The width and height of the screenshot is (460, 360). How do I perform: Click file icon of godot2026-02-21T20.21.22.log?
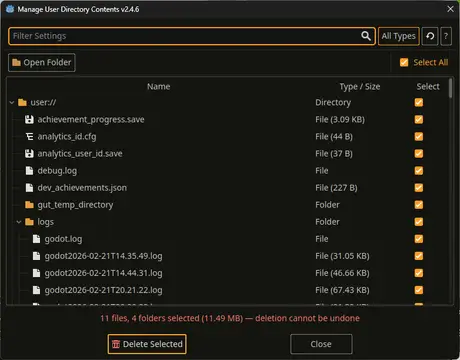36,290
